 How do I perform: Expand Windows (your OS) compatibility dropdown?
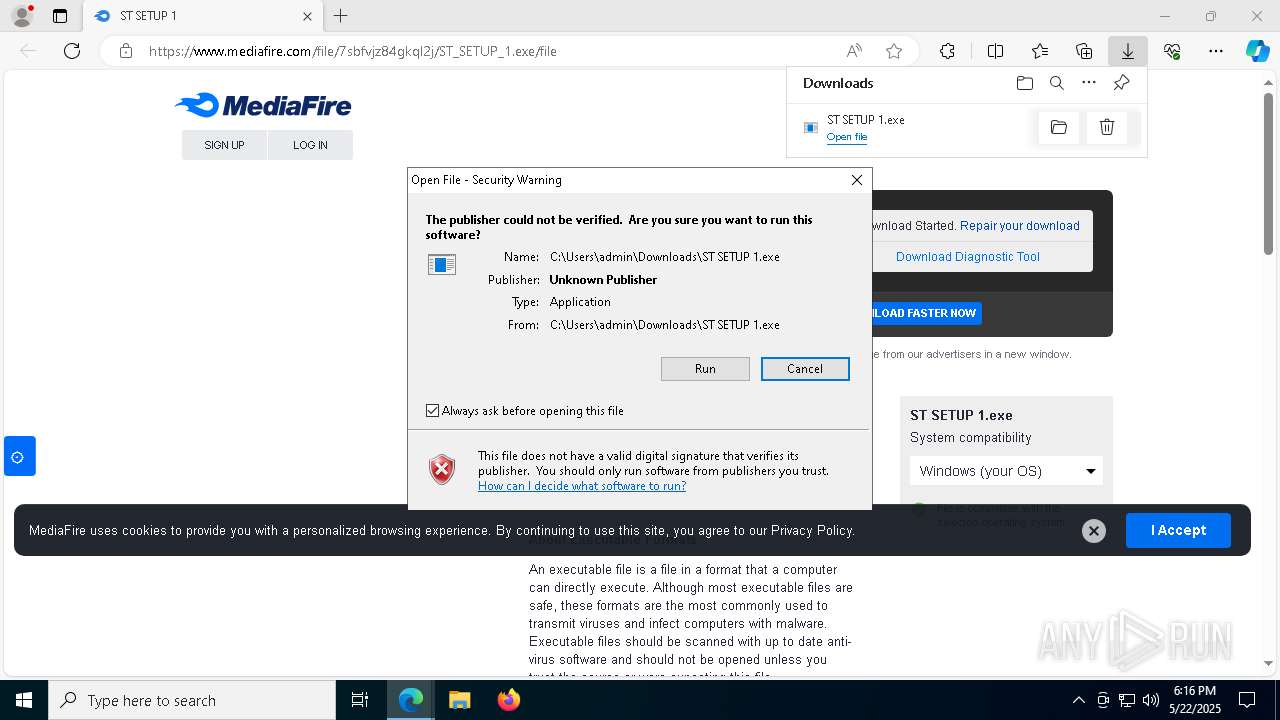[1006, 471]
